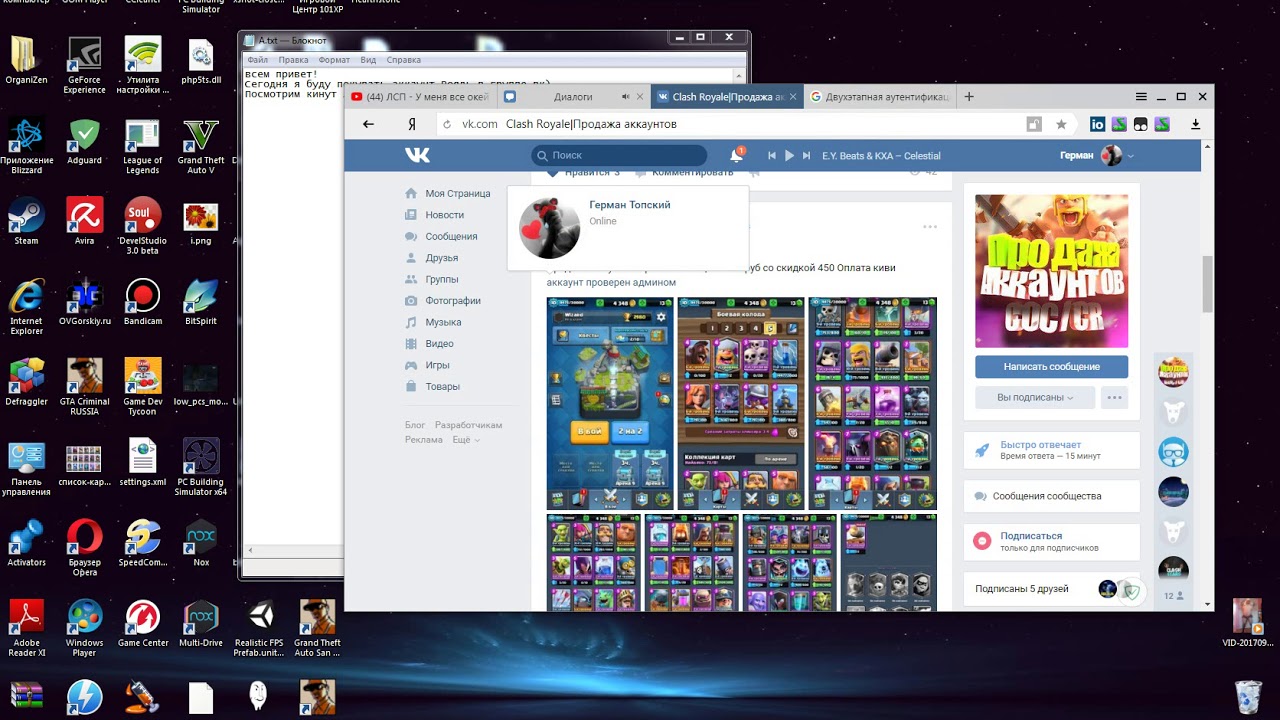
Task: Open Справка menu in Notepad
Action: [403, 60]
